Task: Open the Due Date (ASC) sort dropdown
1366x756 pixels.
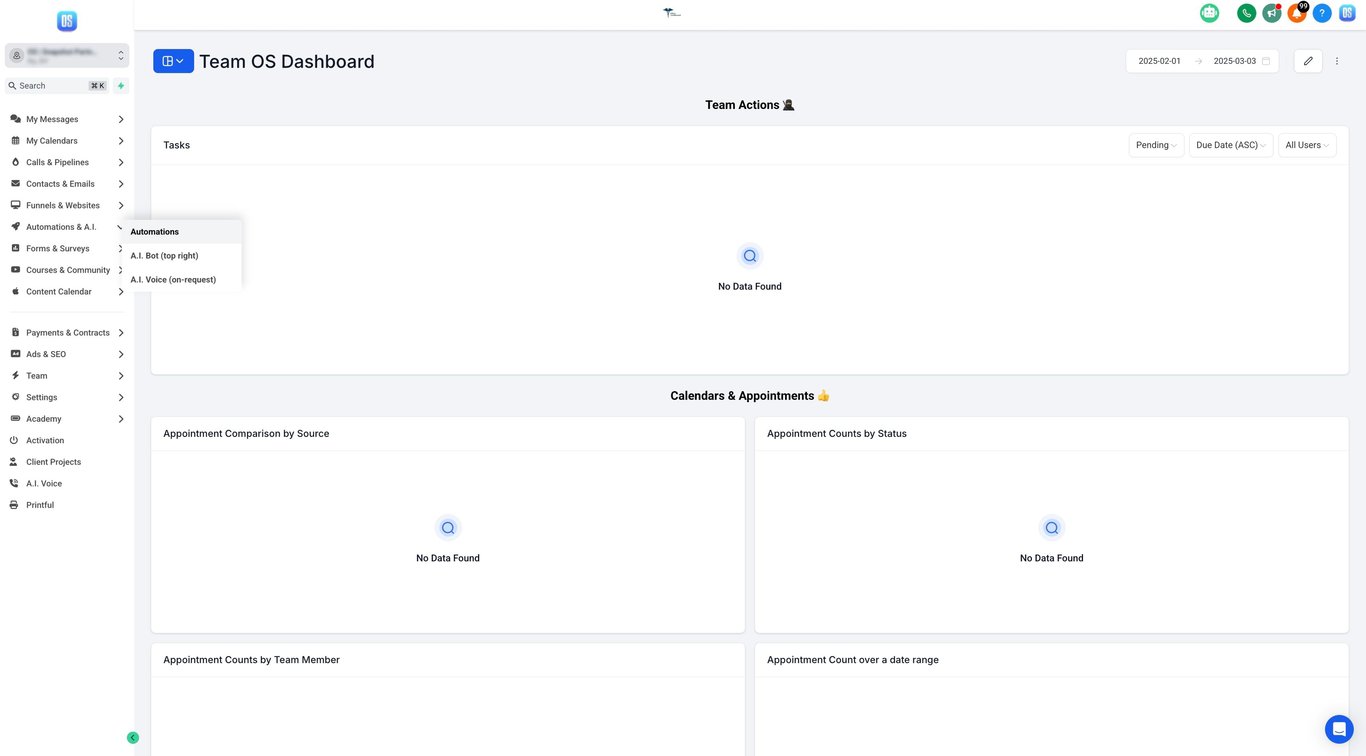Action: coord(1231,145)
